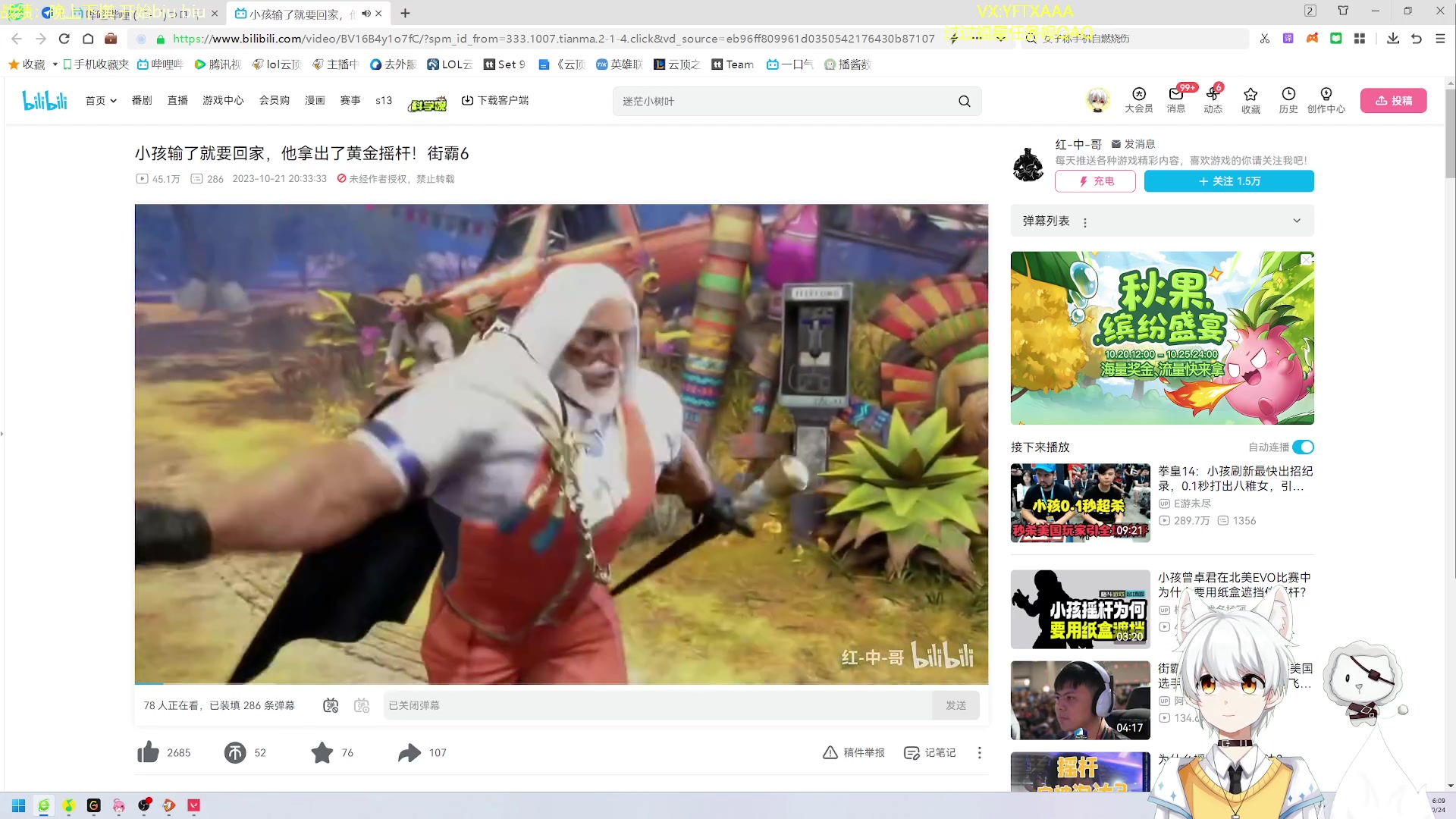
Task: Open 消息 messages icon
Action: click(x=1175, y=100)
